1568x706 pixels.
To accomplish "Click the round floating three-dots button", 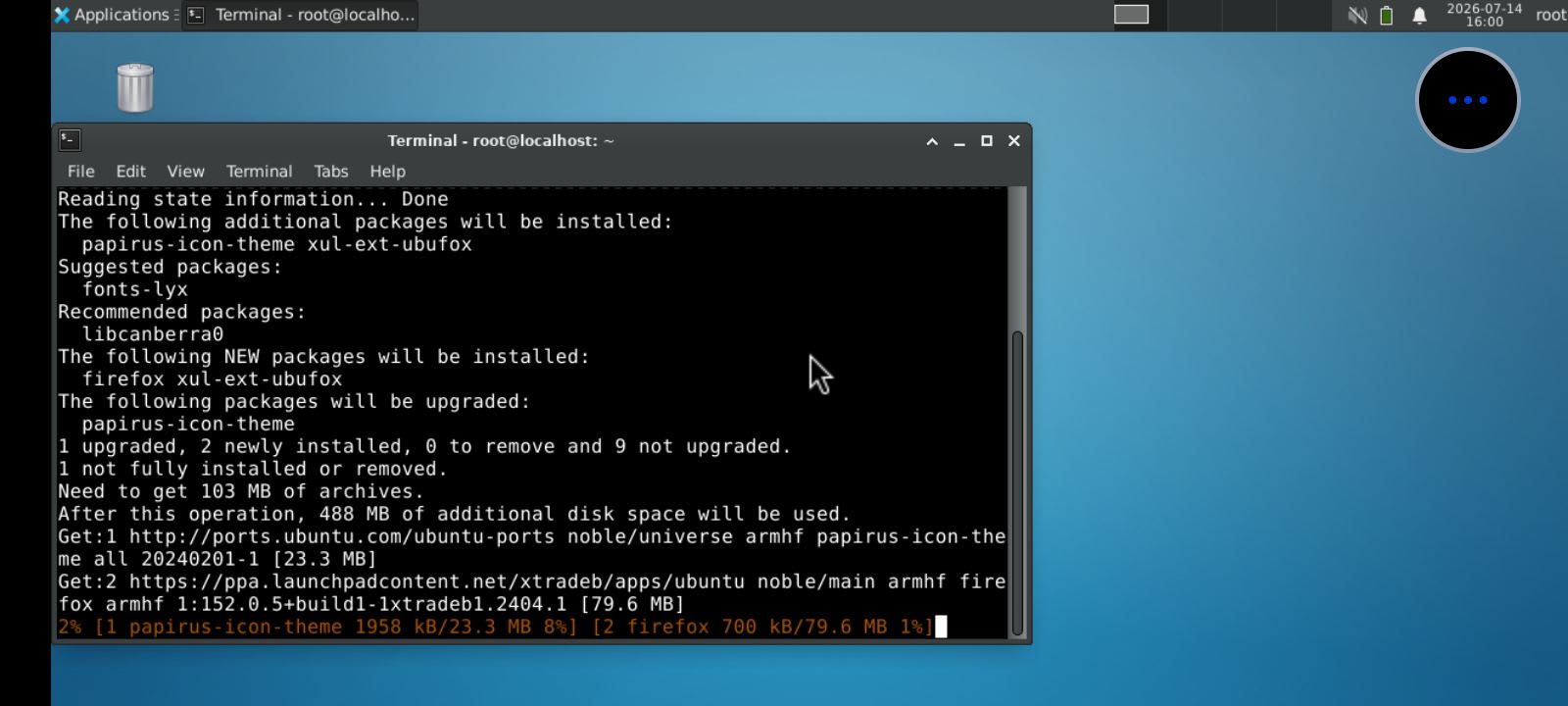I will point(1467,100).
